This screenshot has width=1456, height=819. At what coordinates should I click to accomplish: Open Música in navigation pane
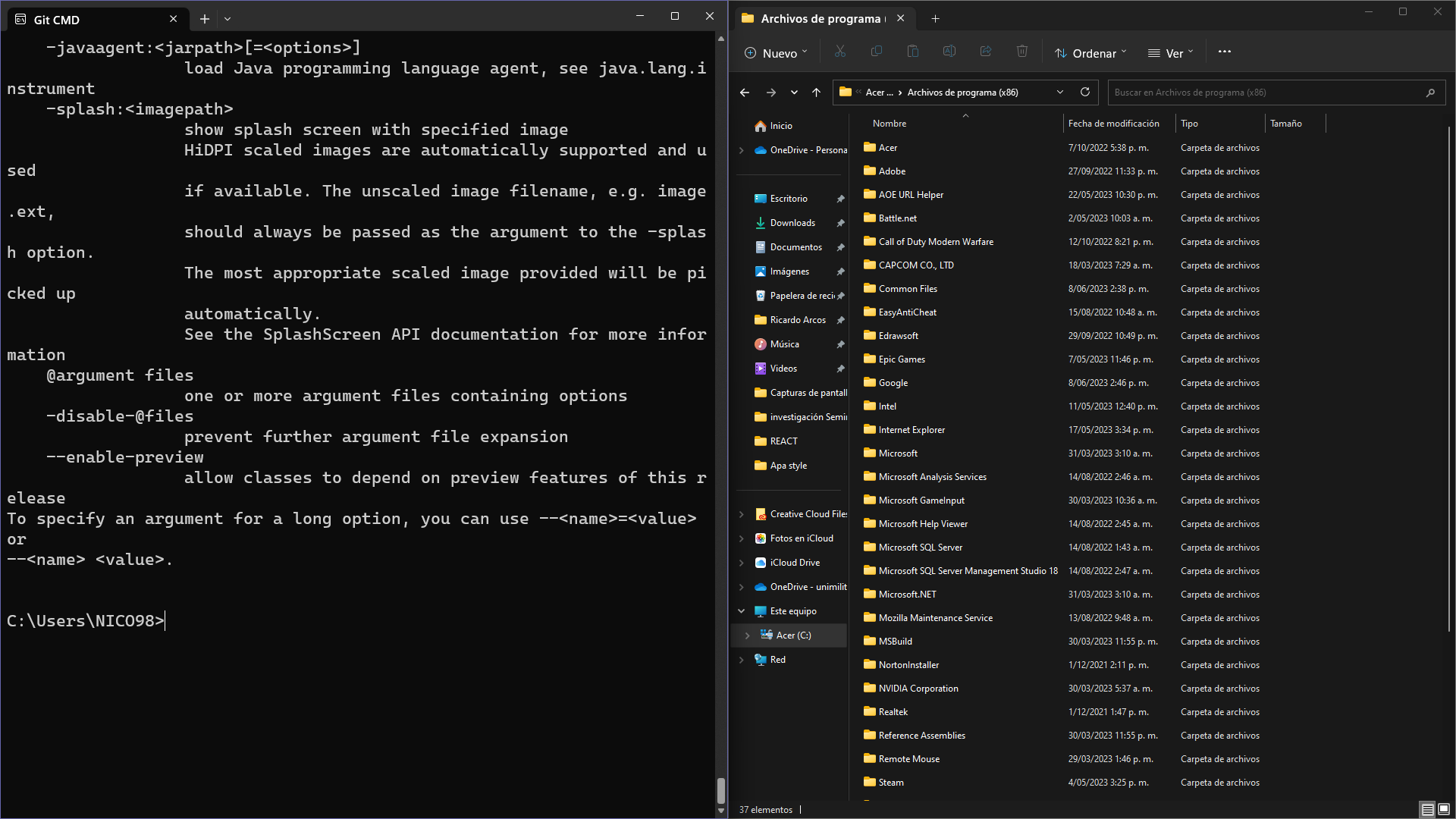pyautogui.click(x=784, y=344)
